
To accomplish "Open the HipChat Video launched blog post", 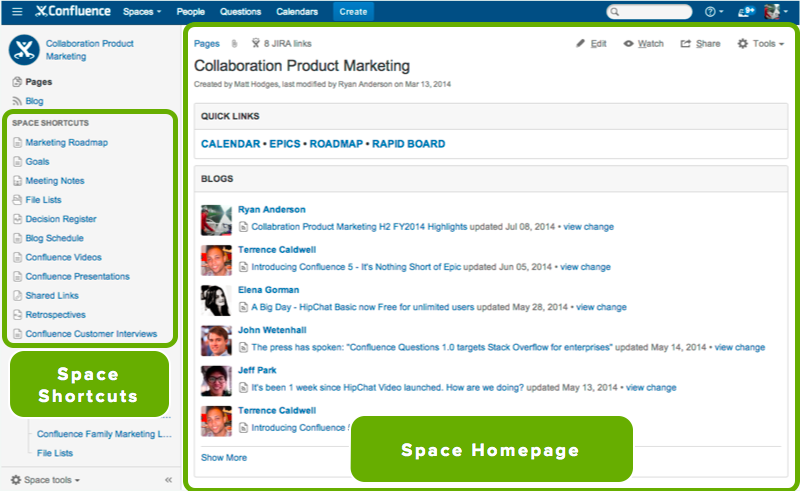I will coord(387,387).
